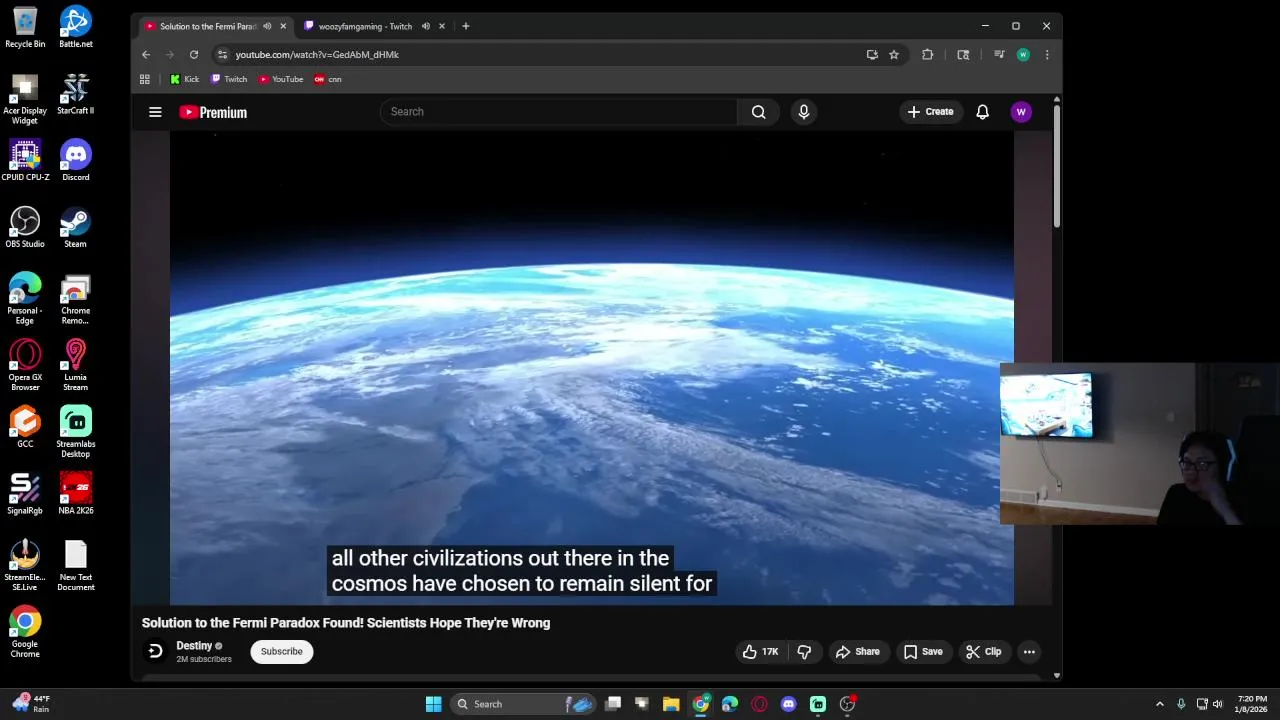Open the Destiny channel avatar
This screenshot has height=720, width=1280.
pos(155,652)
